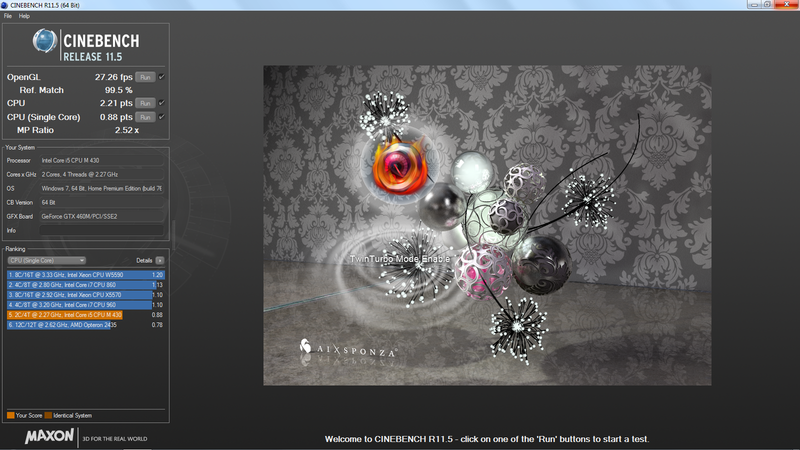Toggle the CPU test checkbox

coord(162,103)
